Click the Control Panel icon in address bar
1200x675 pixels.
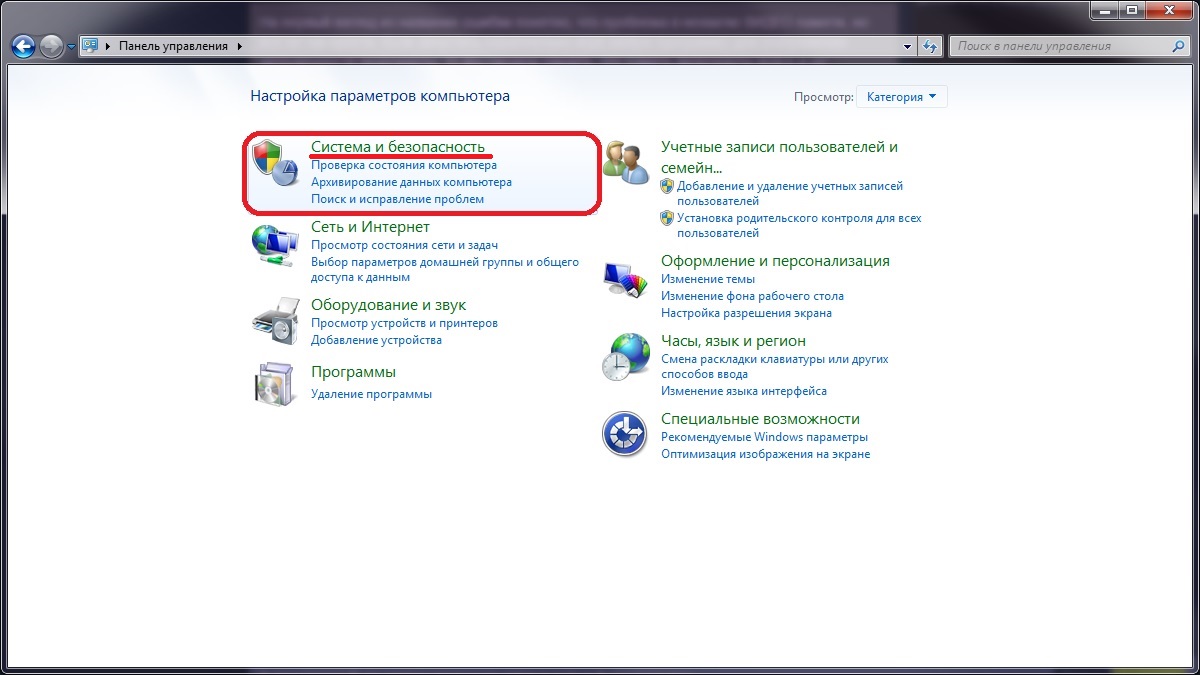91,46
